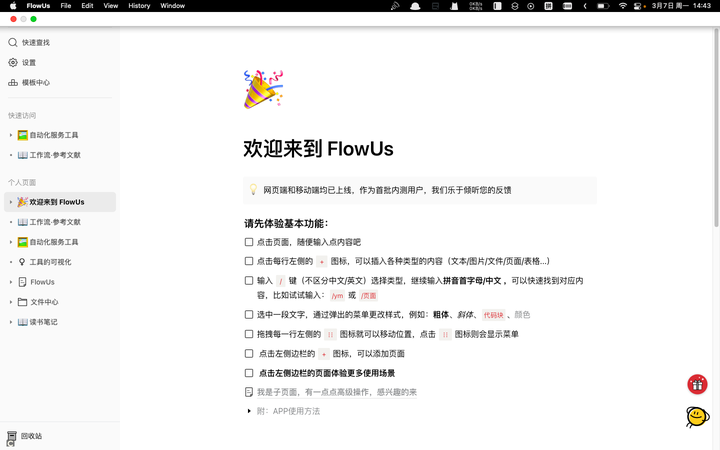Open the File menu
The image size is (720, 450).
click(x=66, y=6)
